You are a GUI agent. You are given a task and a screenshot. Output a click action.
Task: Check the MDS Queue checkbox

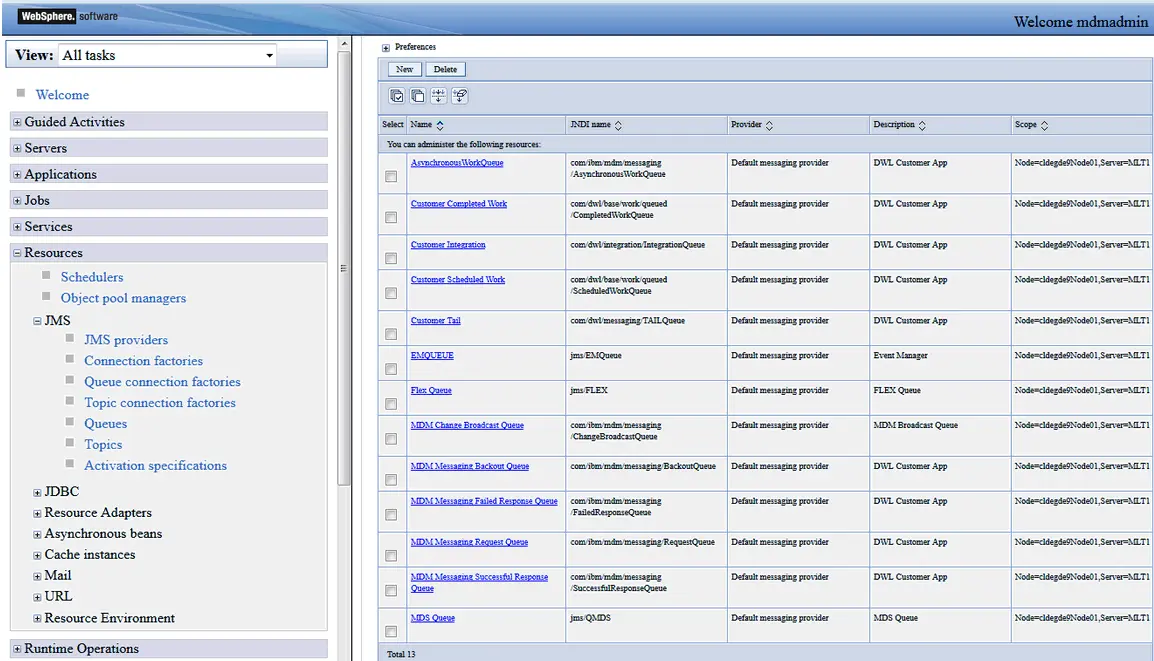point(391,630)
